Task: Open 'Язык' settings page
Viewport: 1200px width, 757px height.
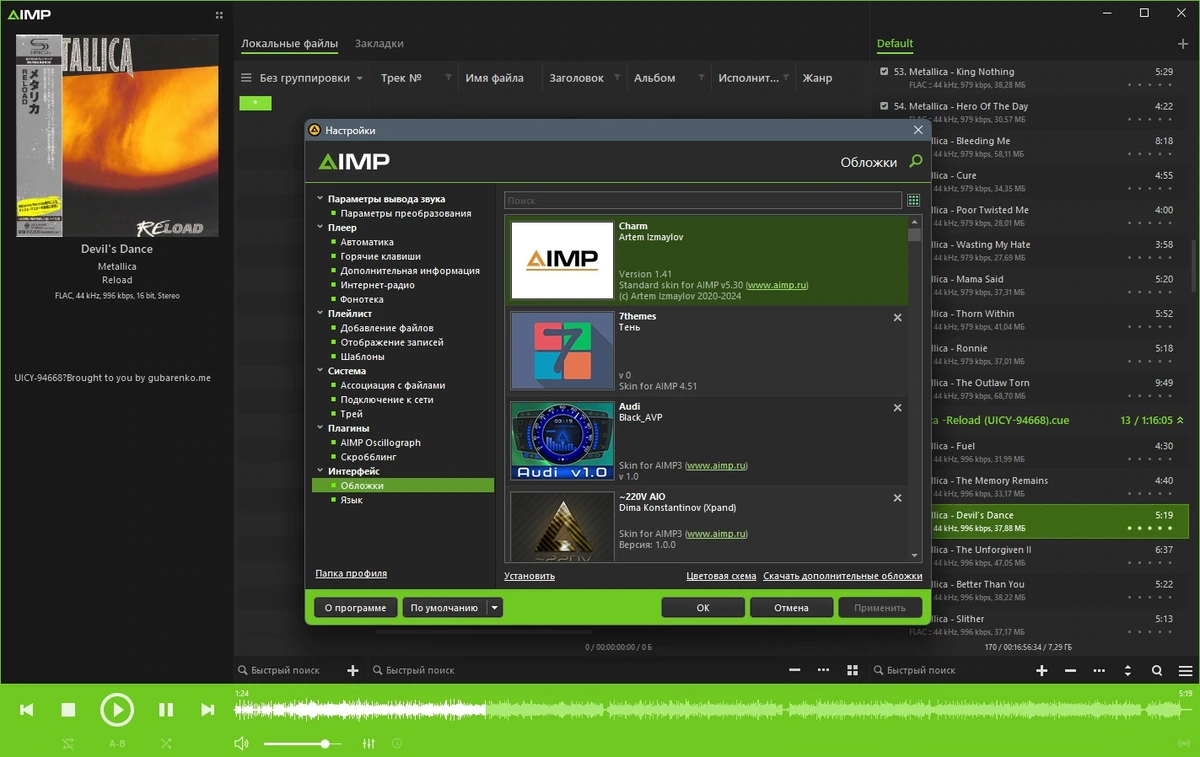Action: click(x=351, y=500)
